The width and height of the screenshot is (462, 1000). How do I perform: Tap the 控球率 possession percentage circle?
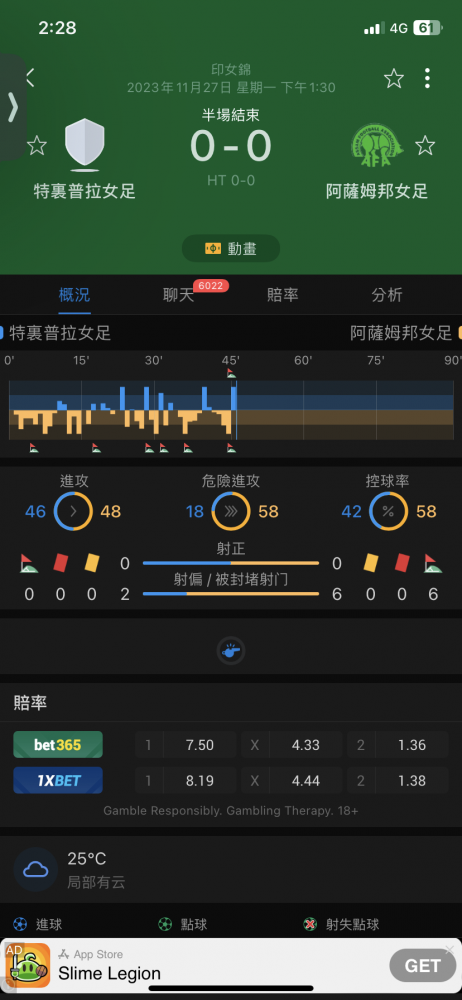388,511
